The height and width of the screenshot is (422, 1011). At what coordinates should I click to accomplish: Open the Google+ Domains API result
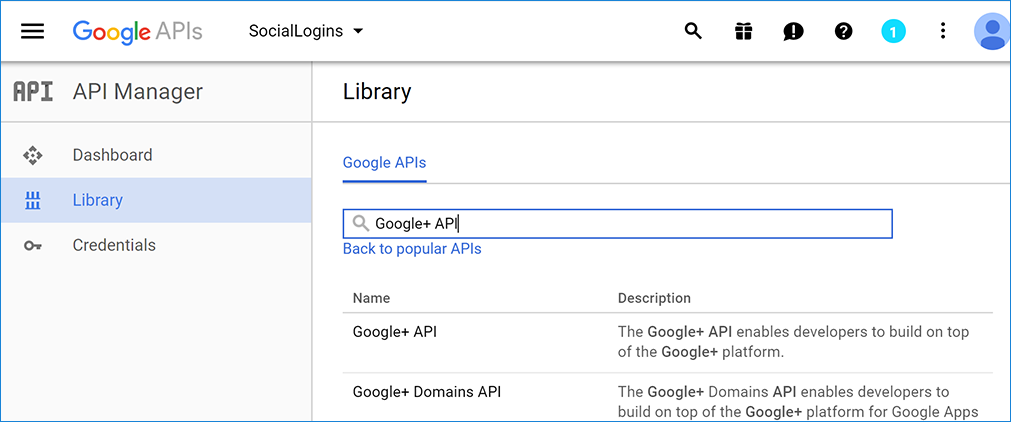click(426, 392)
